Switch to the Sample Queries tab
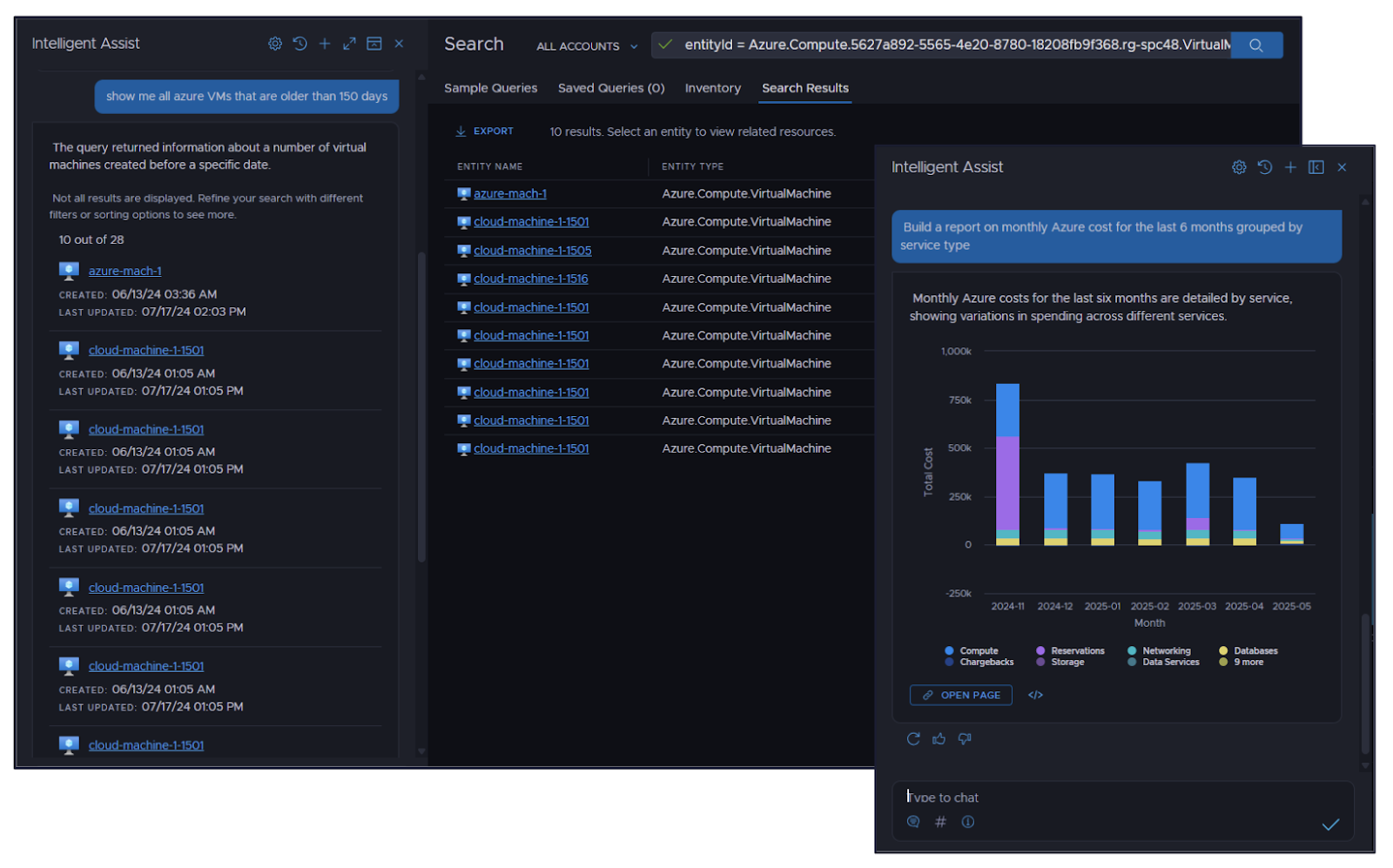 (x=490, y=88)
